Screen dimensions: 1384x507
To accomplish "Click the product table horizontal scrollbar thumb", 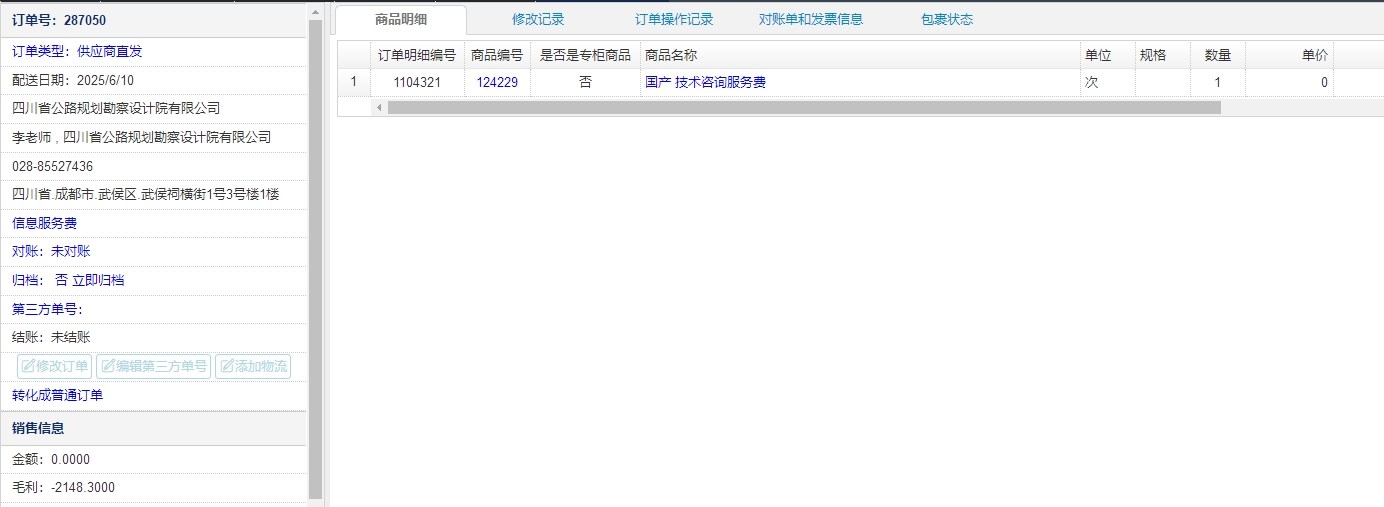I will point(804,107).
